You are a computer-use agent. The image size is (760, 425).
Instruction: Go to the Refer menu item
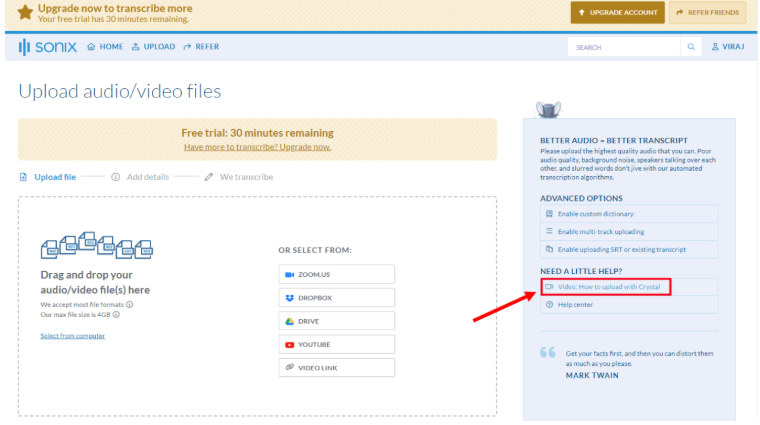click(x=203, y=47)
